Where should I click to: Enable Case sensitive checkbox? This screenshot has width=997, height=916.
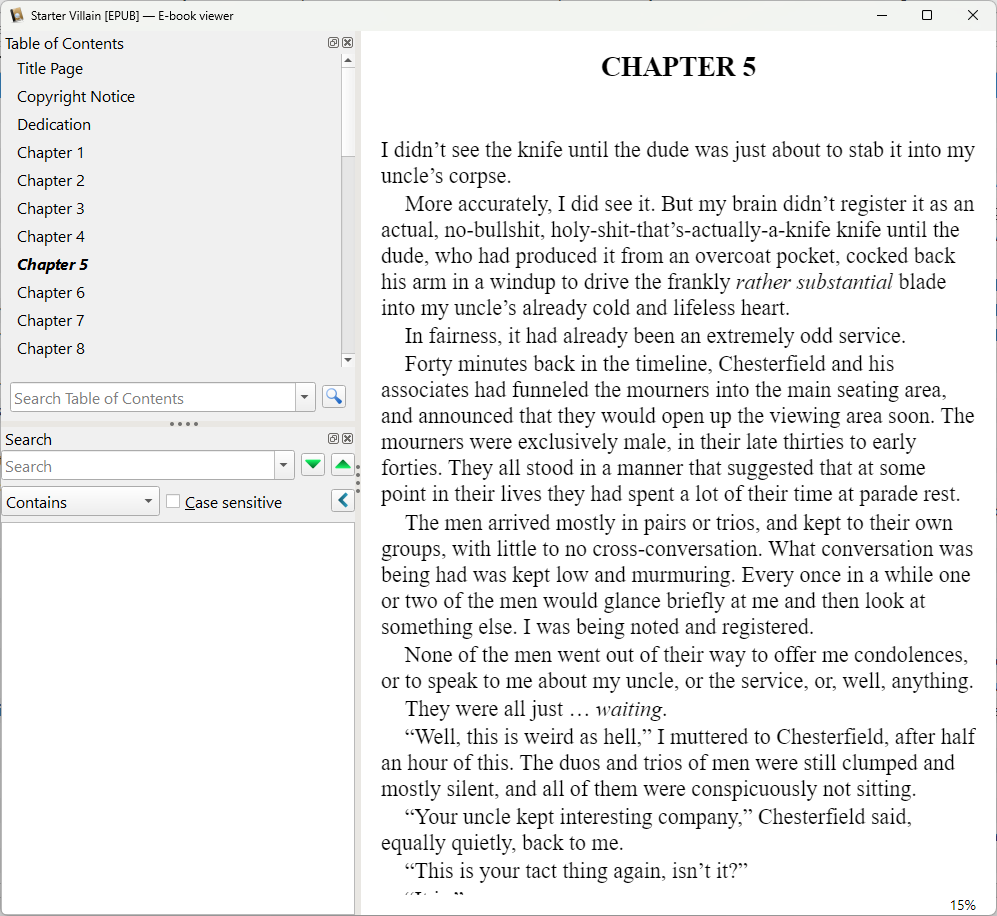click(173, 502)
